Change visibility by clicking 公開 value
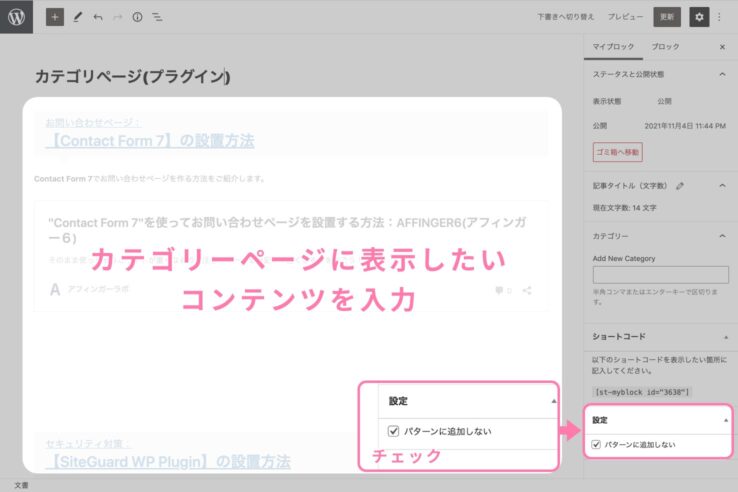 point(664,102)
